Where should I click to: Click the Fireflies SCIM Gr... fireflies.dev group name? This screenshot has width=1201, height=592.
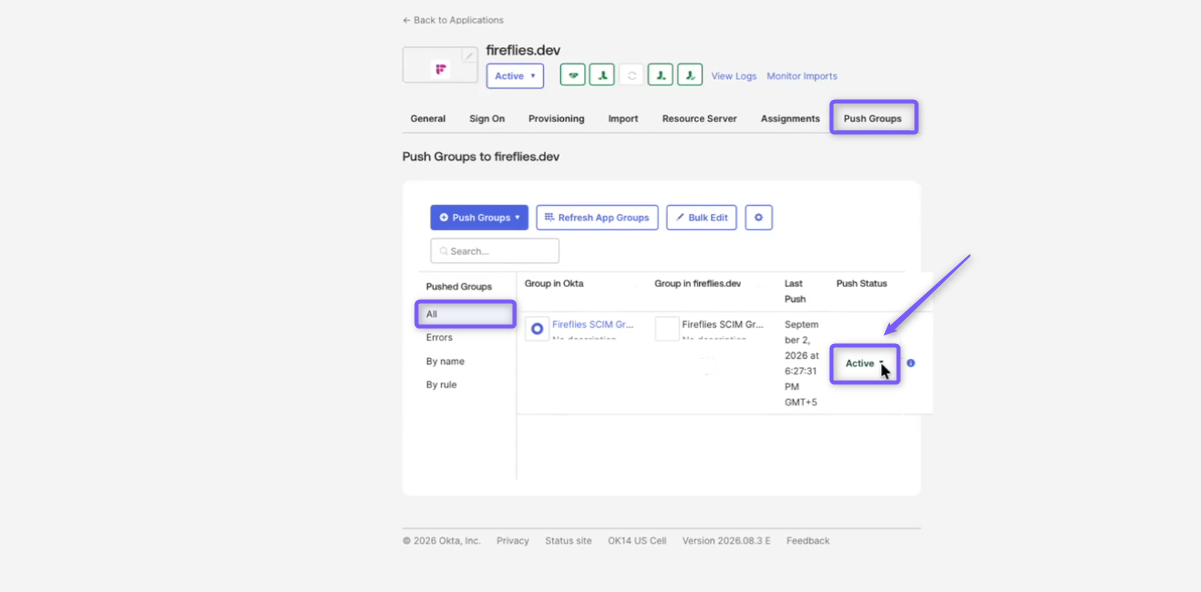[723, 324]
